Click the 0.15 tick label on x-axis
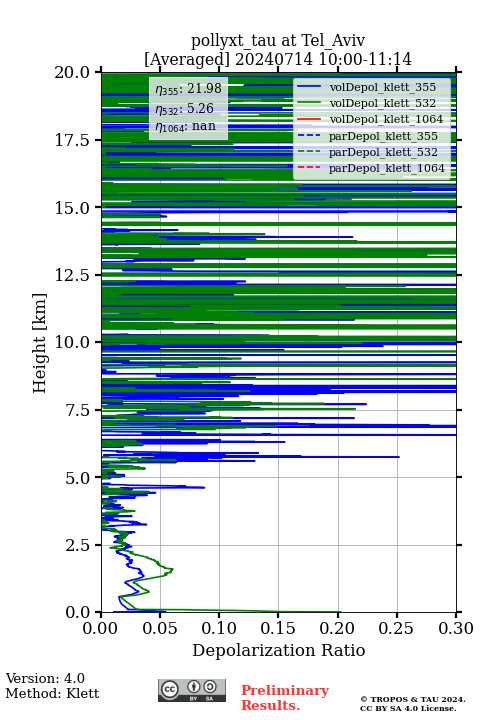The image size is (480, 720). click(278, 628)
